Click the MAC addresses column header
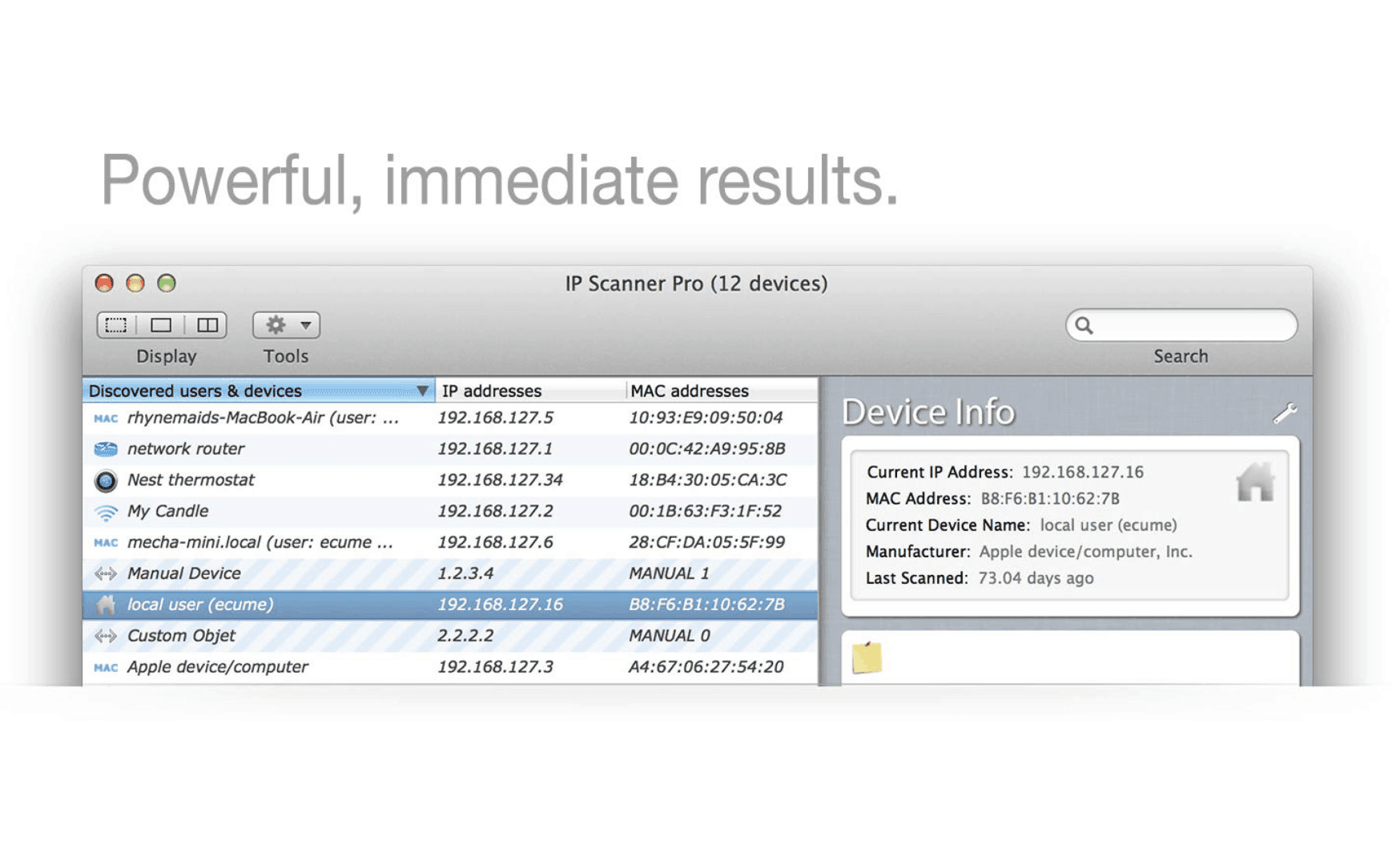The height and width of the screenshot is (868, 1392). [x=721, y=391]
